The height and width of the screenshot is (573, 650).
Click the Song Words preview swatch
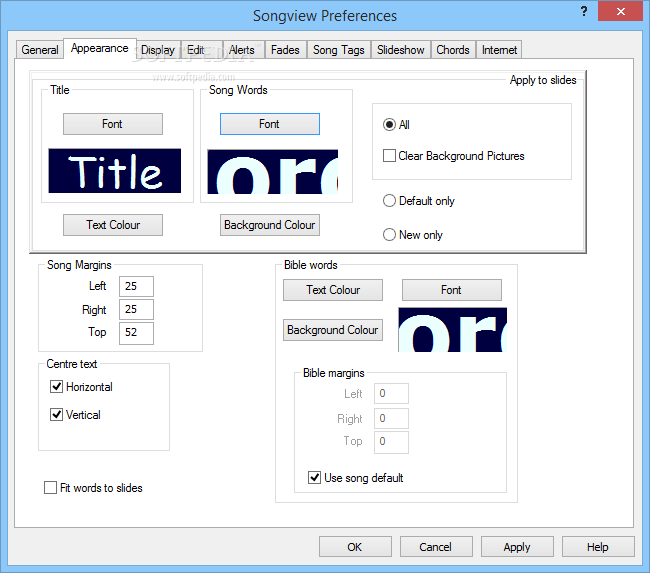[273, 172]
